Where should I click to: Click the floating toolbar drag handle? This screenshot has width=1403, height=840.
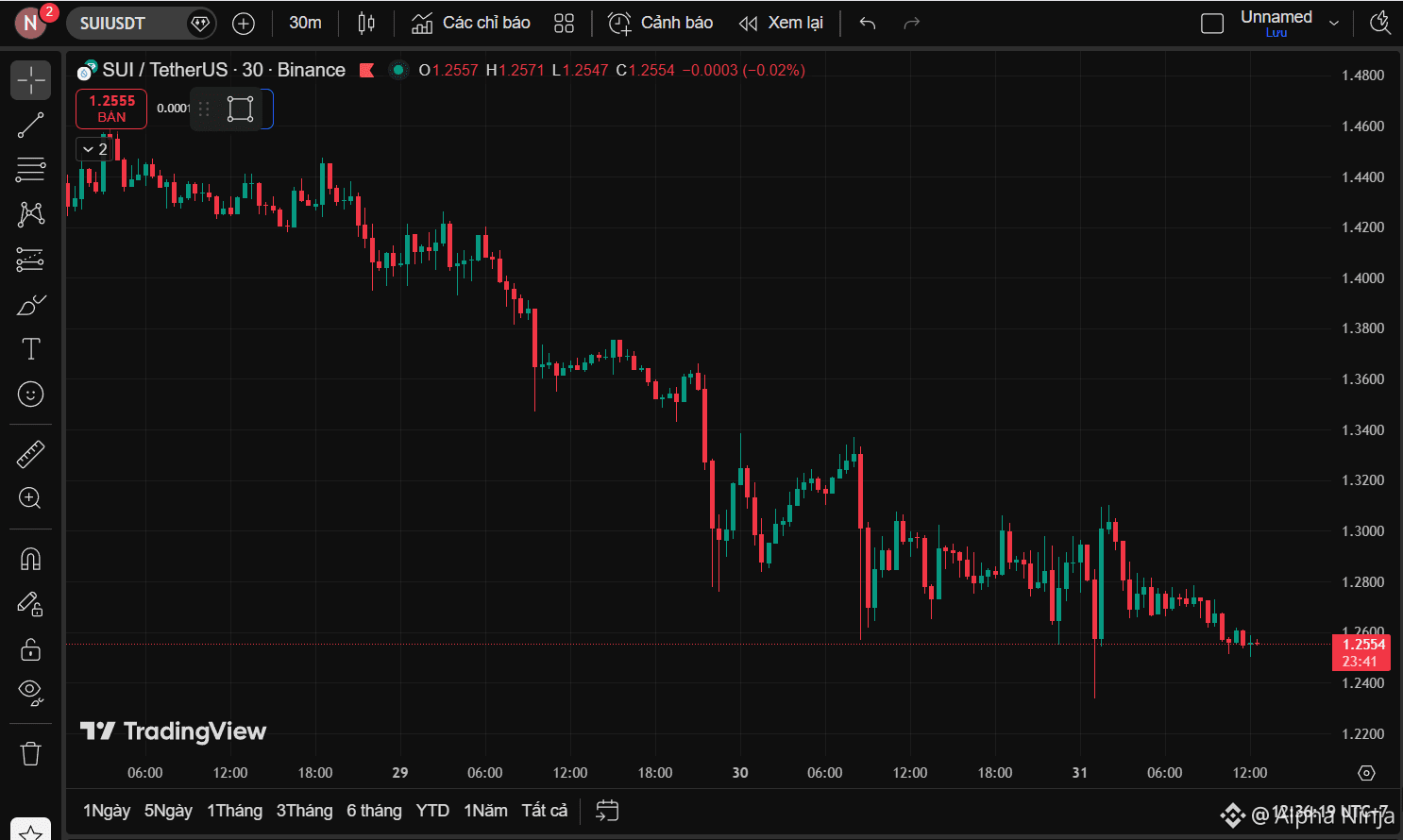[204, 109]
